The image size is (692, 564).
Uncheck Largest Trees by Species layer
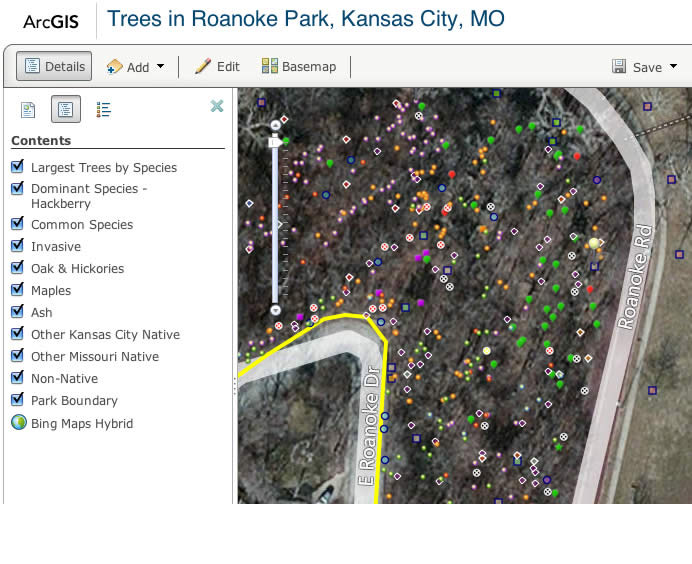pos(17,167)
